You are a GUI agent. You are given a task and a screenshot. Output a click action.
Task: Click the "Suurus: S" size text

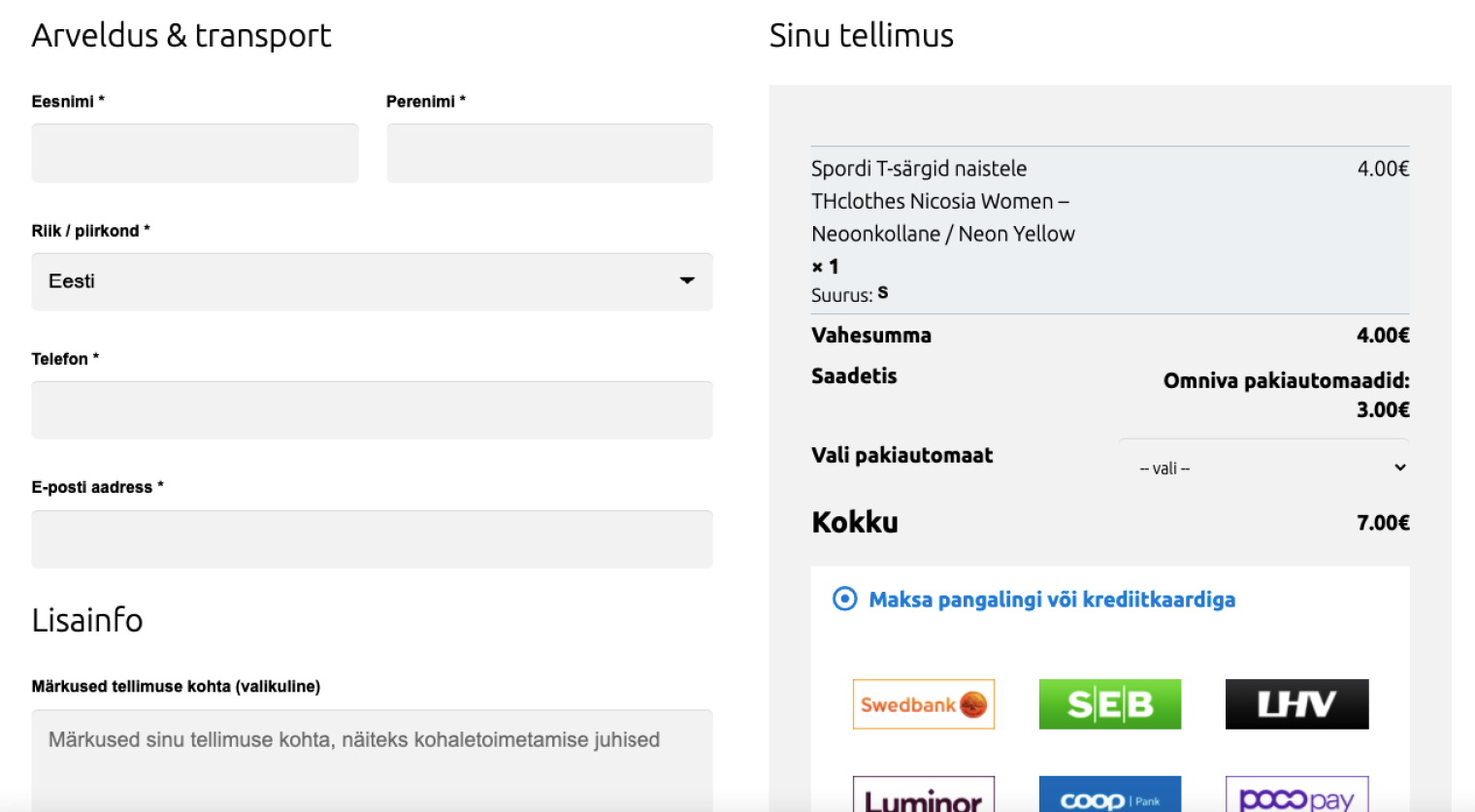[849, 293]
